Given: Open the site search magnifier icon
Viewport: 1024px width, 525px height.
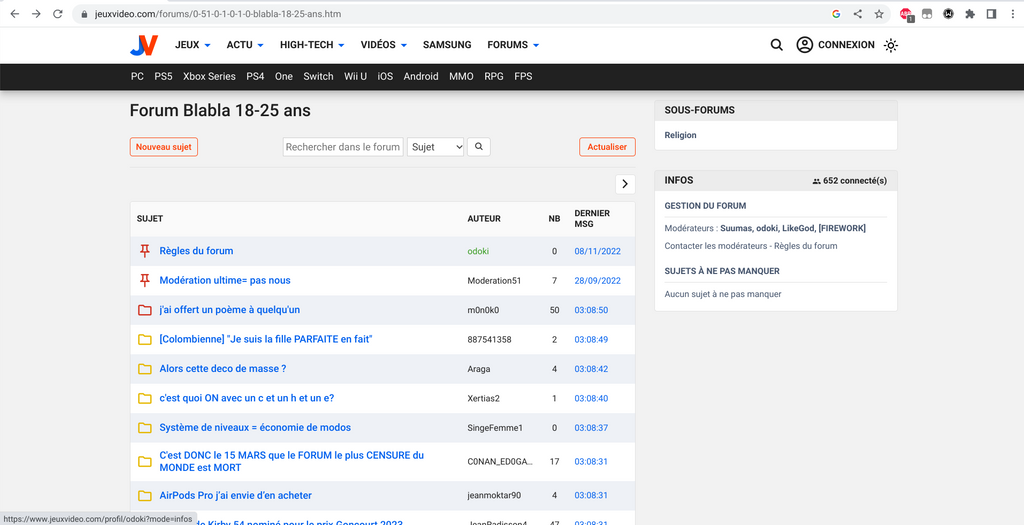Looking at the screenshot, I should point(777,45).
